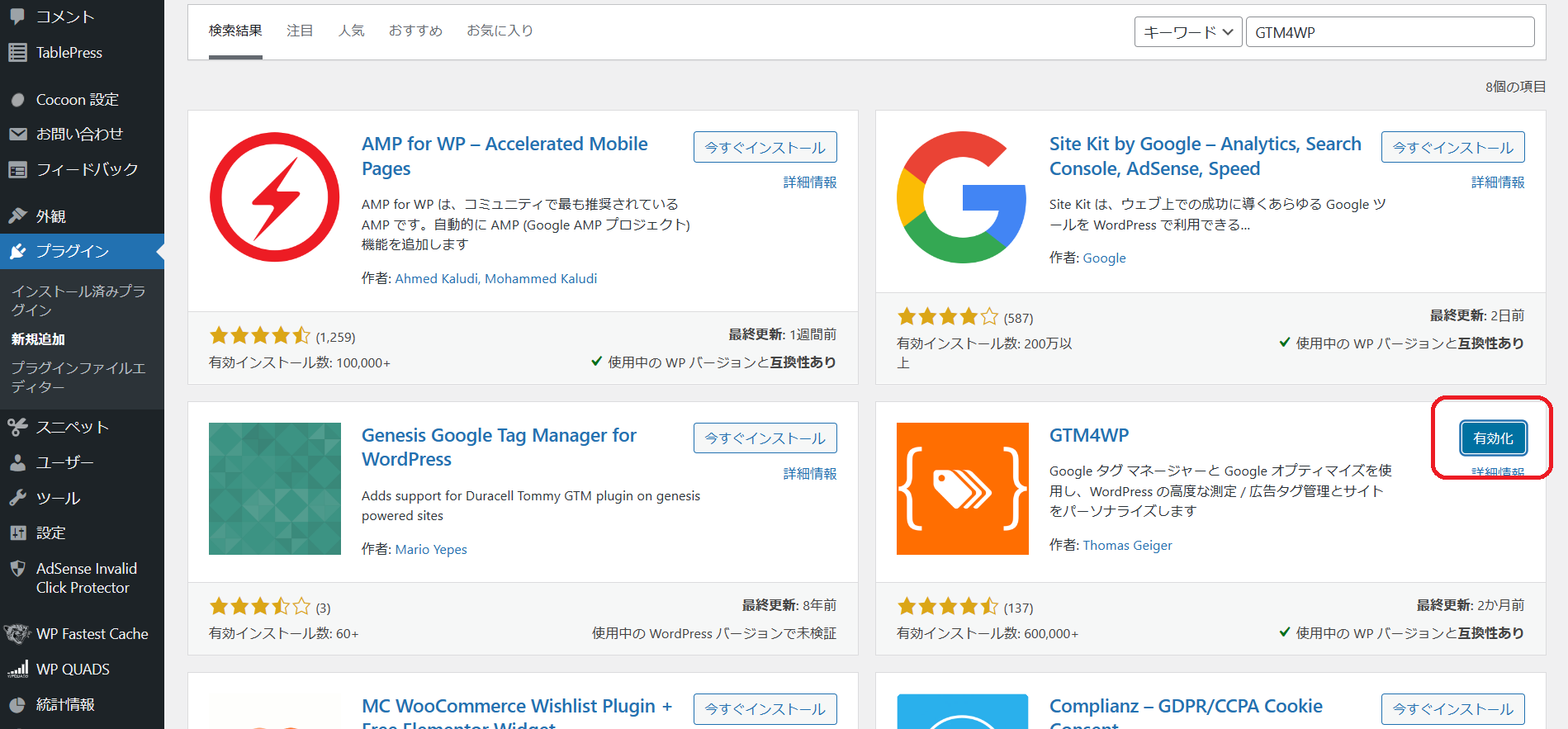This screenshot has height=729, width=1568.
Task: Open インストール済みプラグイン submenu item
Action: tap(78, 301)
